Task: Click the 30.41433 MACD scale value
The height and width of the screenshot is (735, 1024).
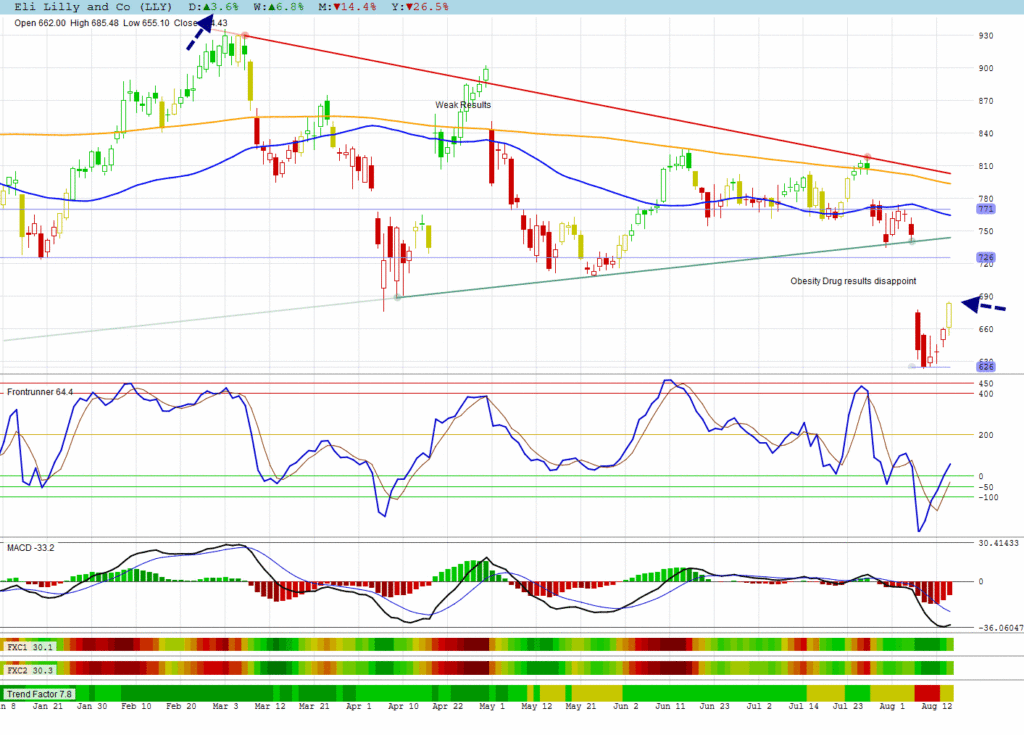Action: (999, 543)
